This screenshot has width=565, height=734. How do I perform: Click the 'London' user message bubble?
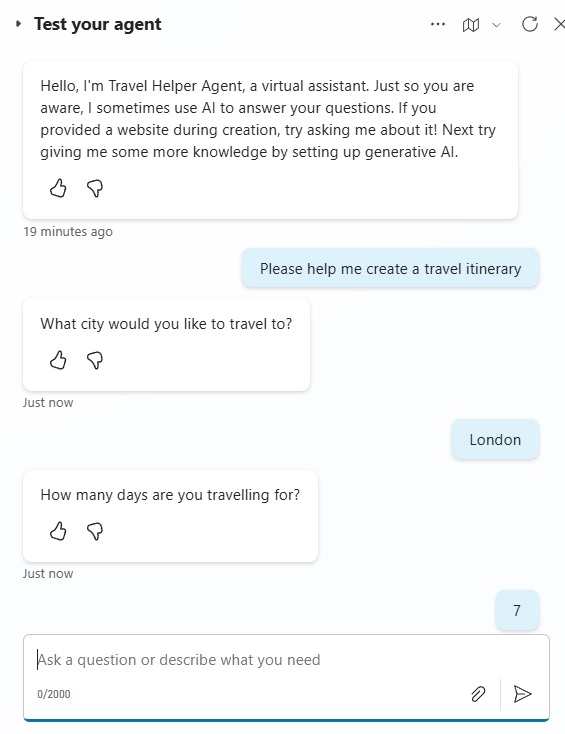pos(495,440)
